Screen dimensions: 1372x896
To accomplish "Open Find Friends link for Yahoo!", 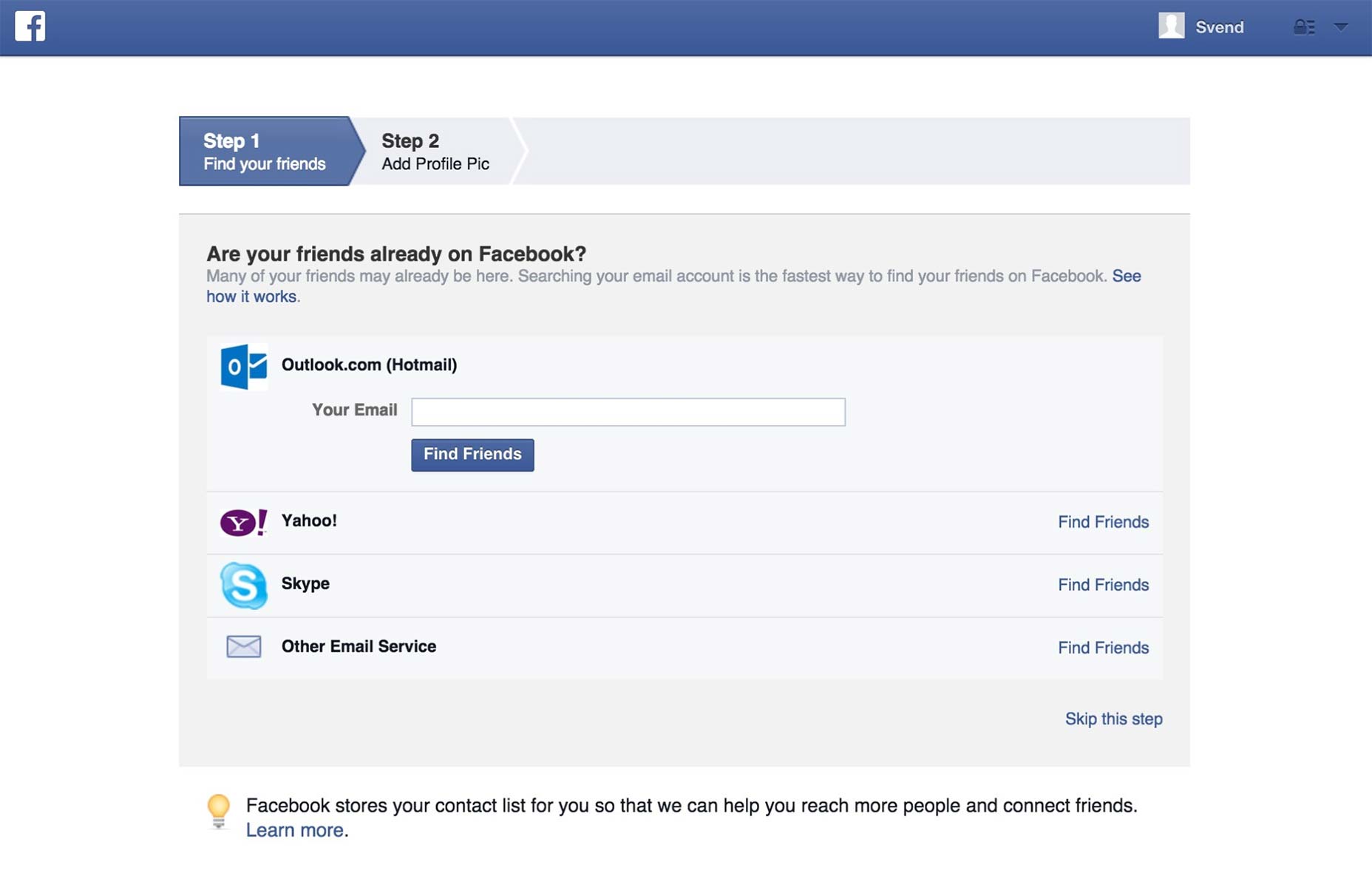I will click(x=1103, y=522).
